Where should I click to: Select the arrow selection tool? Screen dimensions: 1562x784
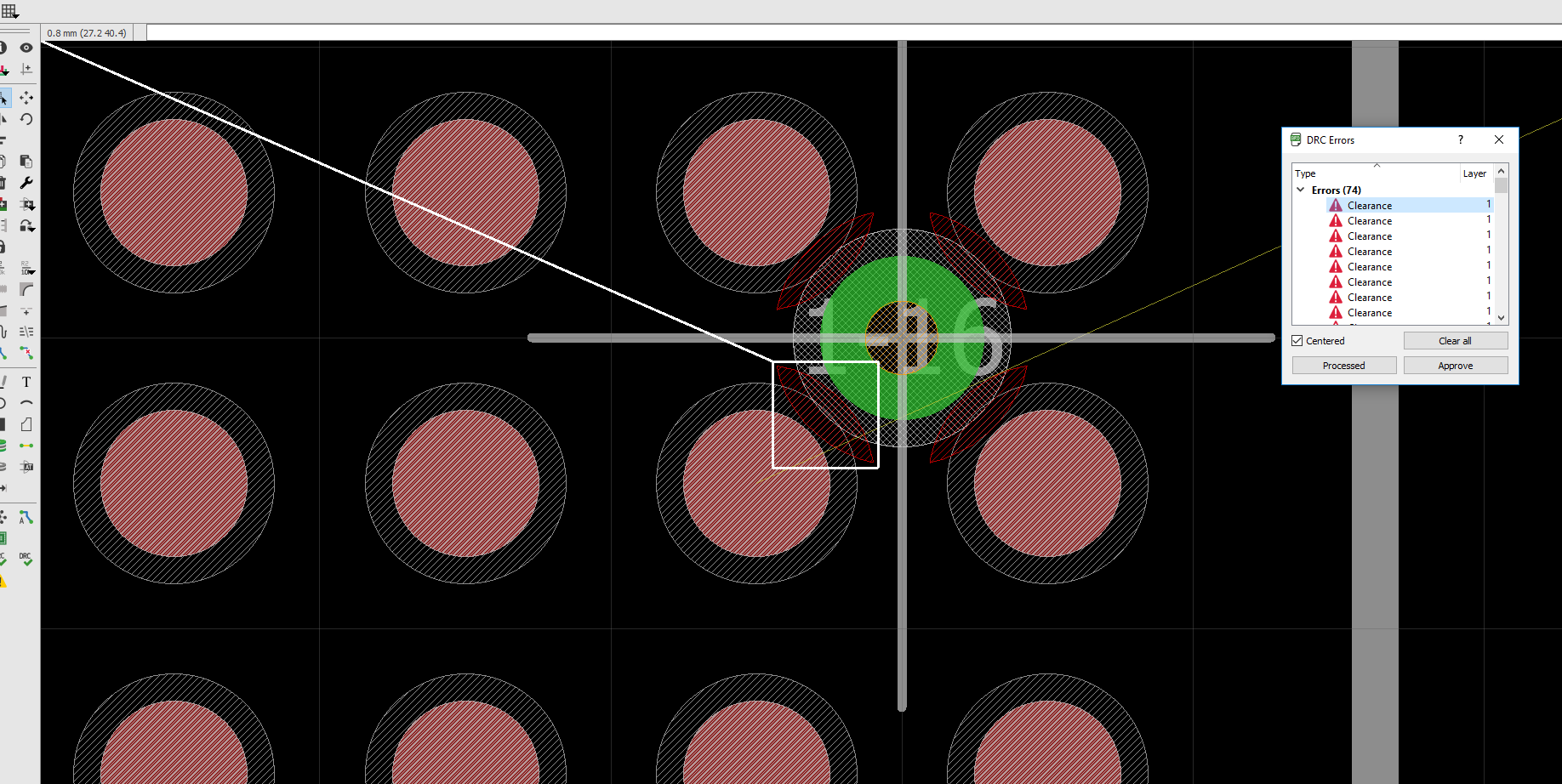(5, 99)
